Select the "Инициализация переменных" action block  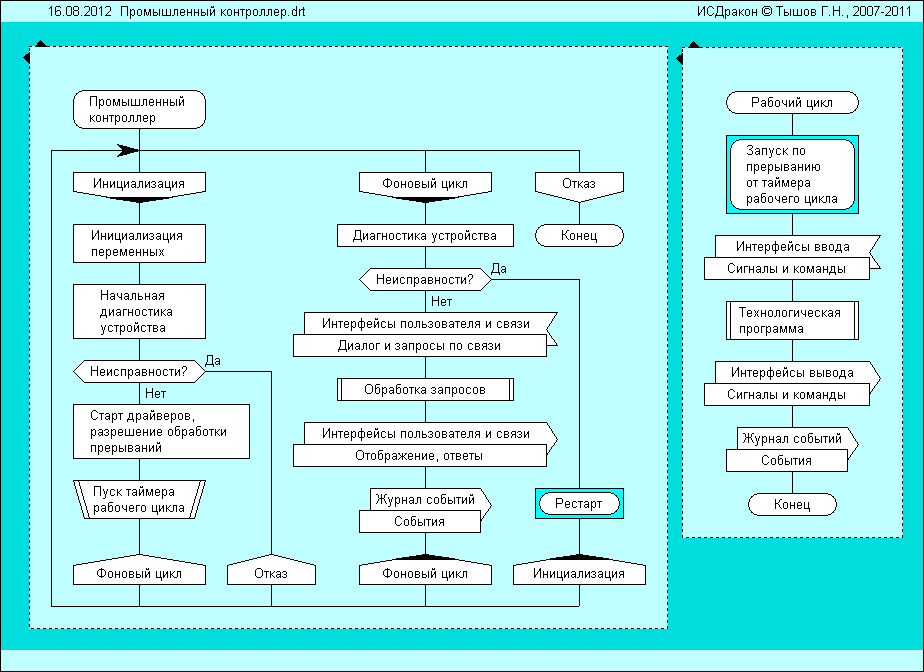pos(139,243)
